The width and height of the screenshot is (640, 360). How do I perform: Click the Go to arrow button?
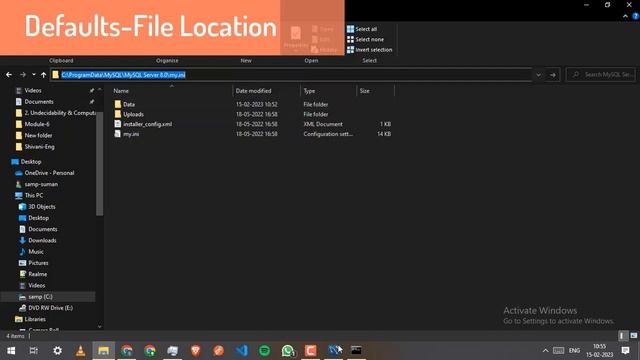553,75
